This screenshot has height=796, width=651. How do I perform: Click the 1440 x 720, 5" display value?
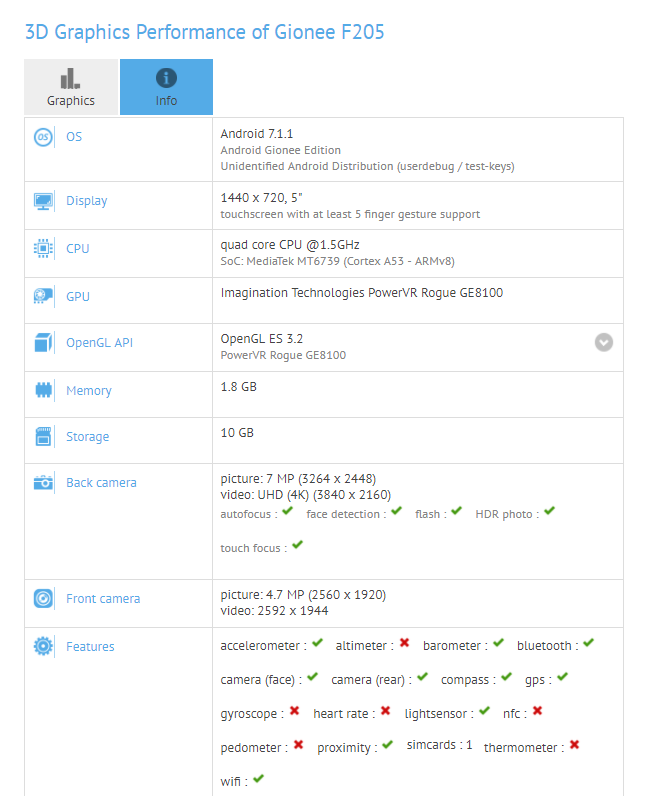click(262, 198)
